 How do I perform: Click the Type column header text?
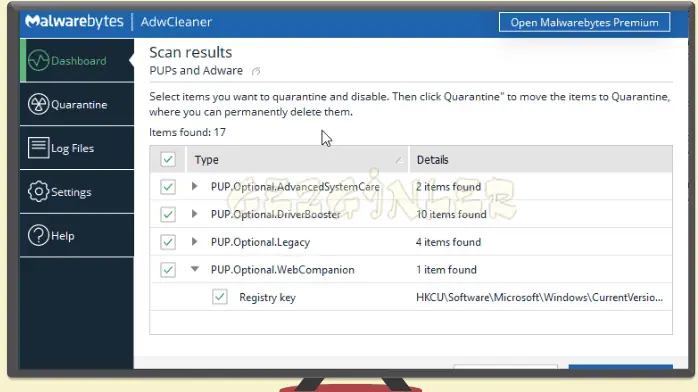click(207, 160)
